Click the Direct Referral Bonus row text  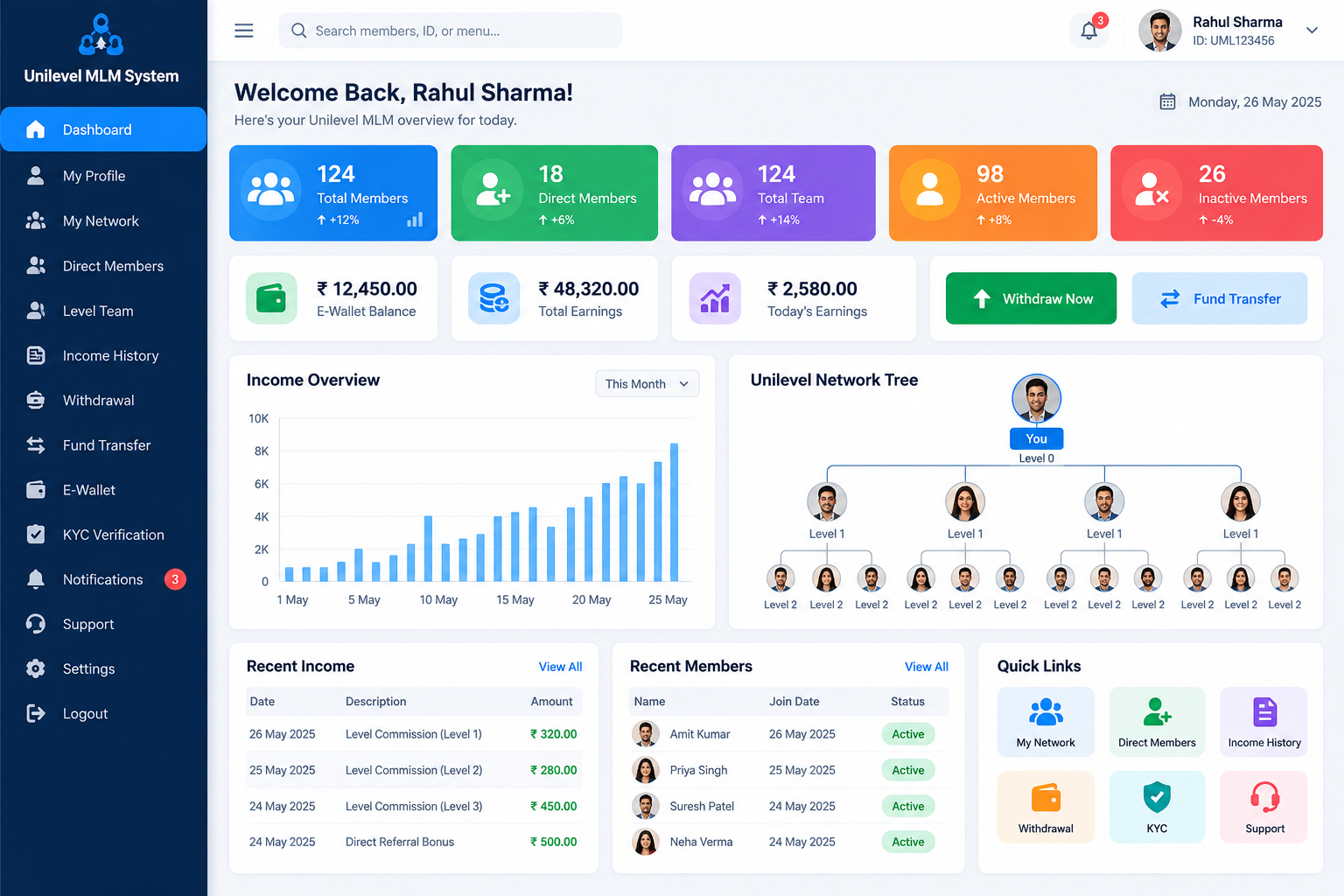[x=400, y=842]
